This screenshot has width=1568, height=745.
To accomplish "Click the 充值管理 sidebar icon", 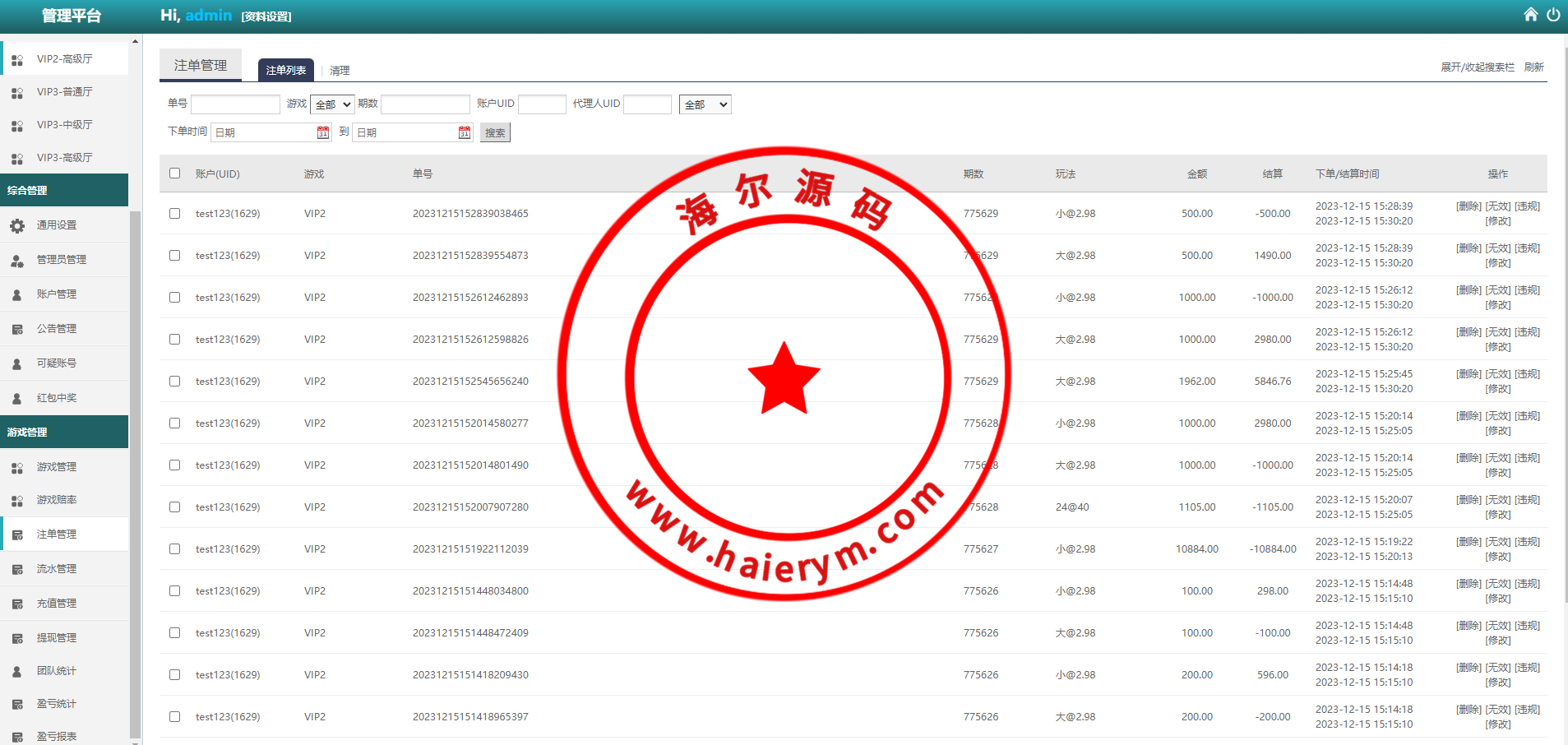I will pos(17,604).
